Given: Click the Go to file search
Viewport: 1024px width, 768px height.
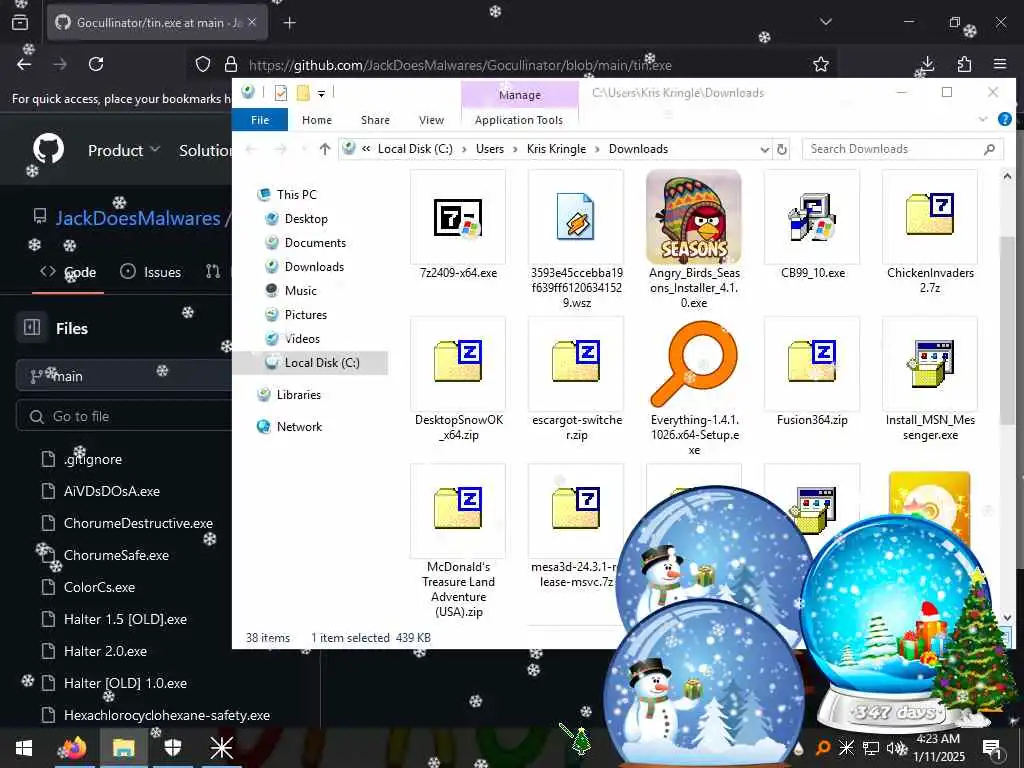Looking at the screenshot, I should tap(124, 416).
